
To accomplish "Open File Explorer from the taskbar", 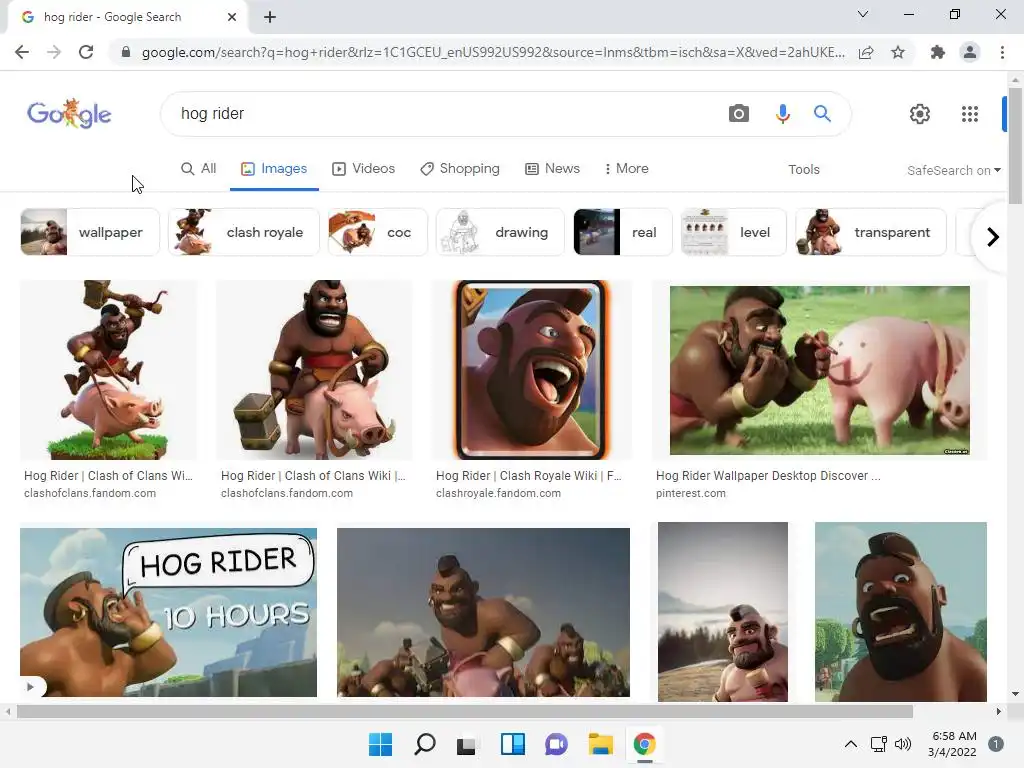I will point(600,744).
